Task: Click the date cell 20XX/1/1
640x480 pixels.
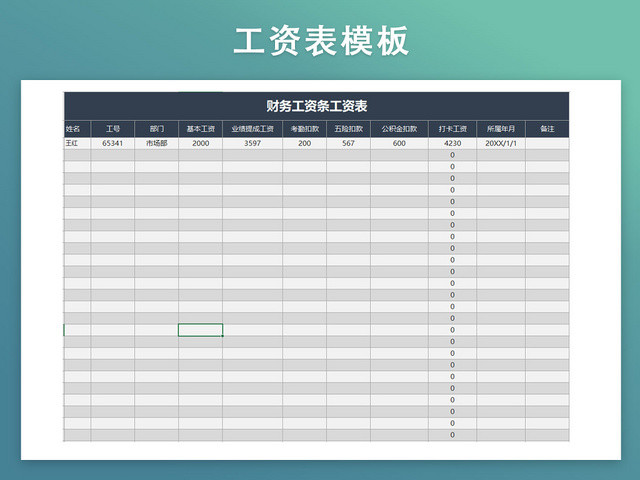Action: [501, 143]
